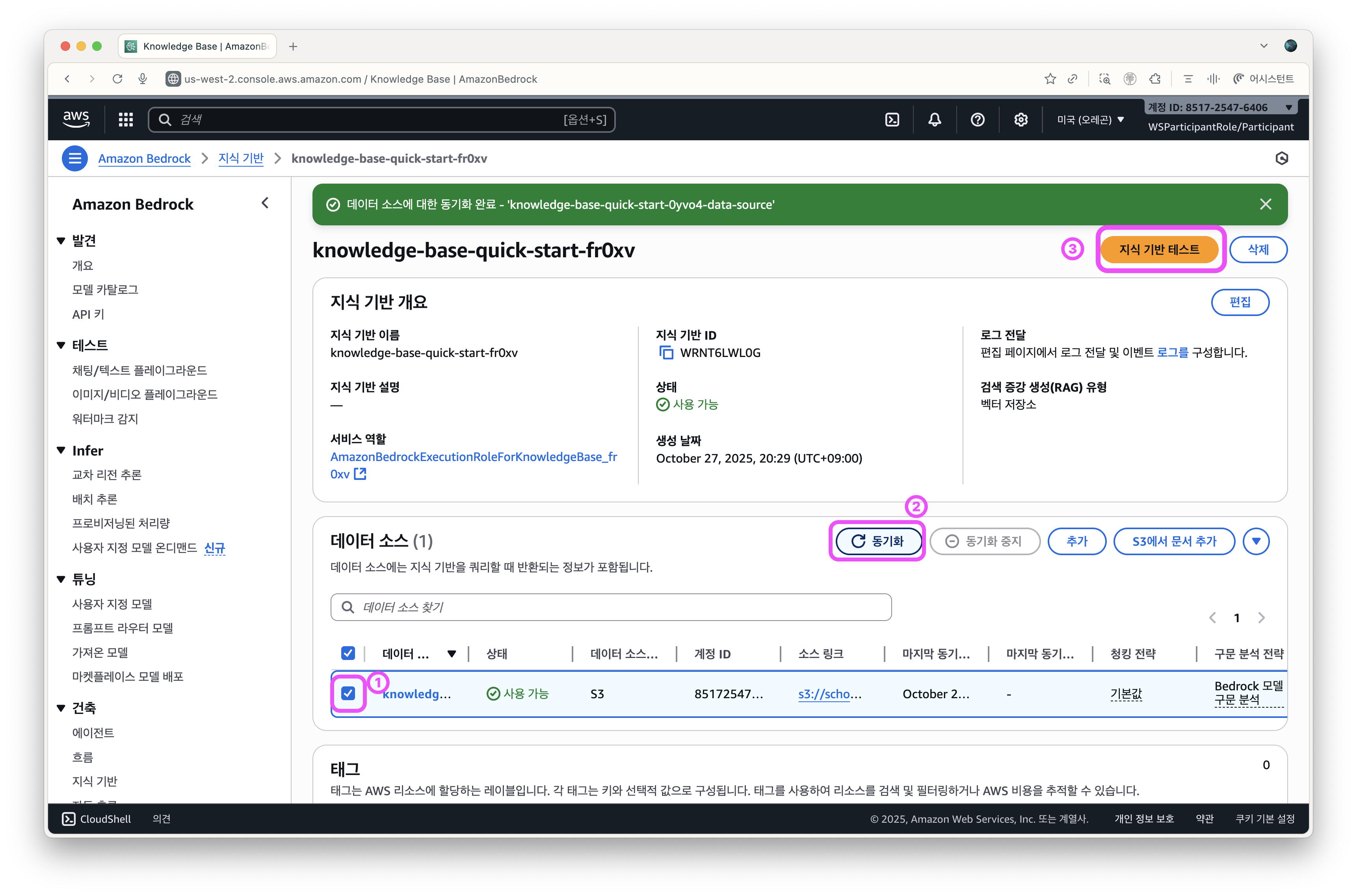This screenshot has width=1357, height=896.
Task: Open the browser tab list chevron
Action: tap(1264, 46)
